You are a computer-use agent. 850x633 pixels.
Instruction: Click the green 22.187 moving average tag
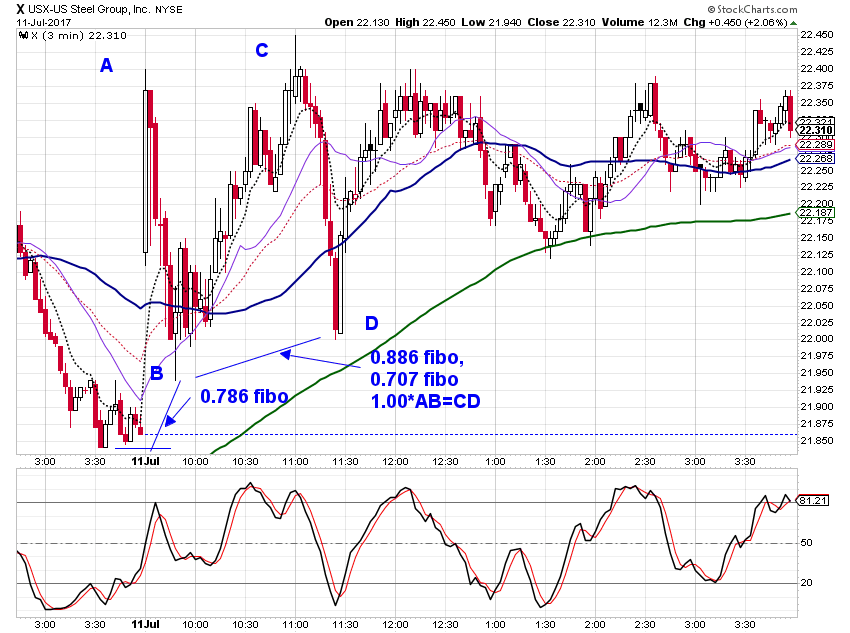pos(815,212)
